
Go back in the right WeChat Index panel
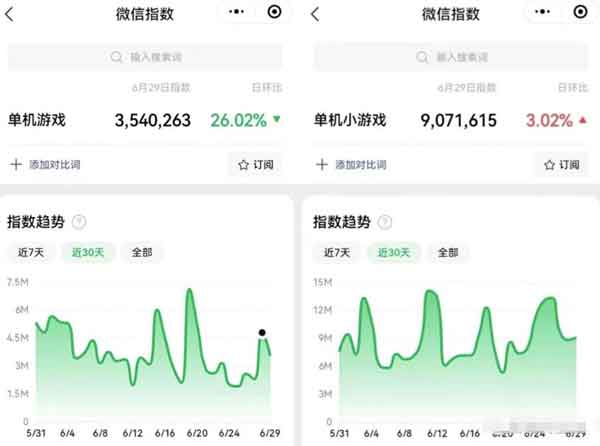point(315,15)
